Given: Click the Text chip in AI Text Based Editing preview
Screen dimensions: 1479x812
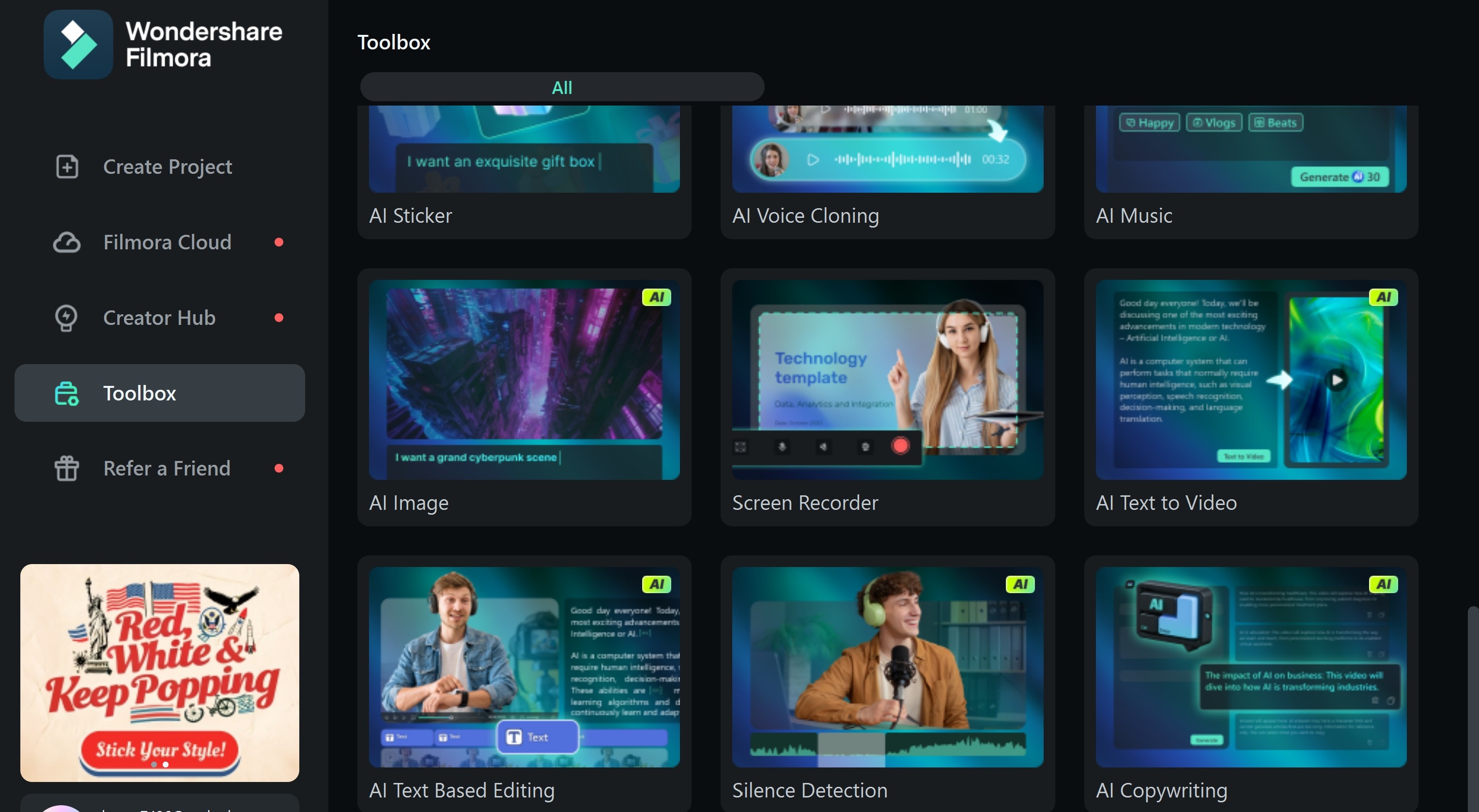Looking at the screenshot, I should [538, 737].
